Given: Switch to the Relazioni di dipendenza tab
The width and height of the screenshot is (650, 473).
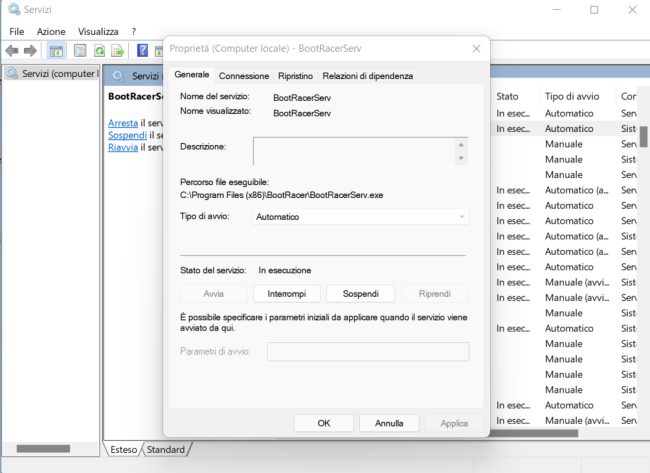Looking at the screenshot, I should (x=367, y=76).
